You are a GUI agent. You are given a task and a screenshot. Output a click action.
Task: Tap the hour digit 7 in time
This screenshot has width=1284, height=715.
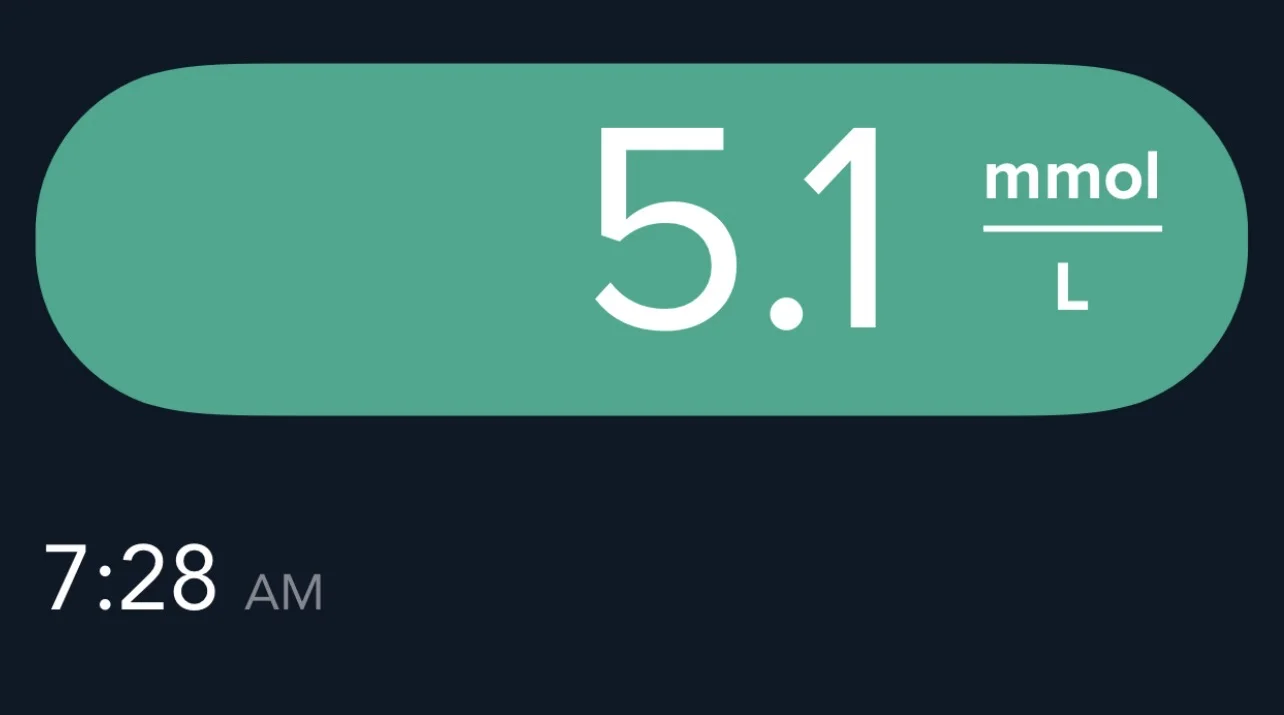click(x=67, y=578)
